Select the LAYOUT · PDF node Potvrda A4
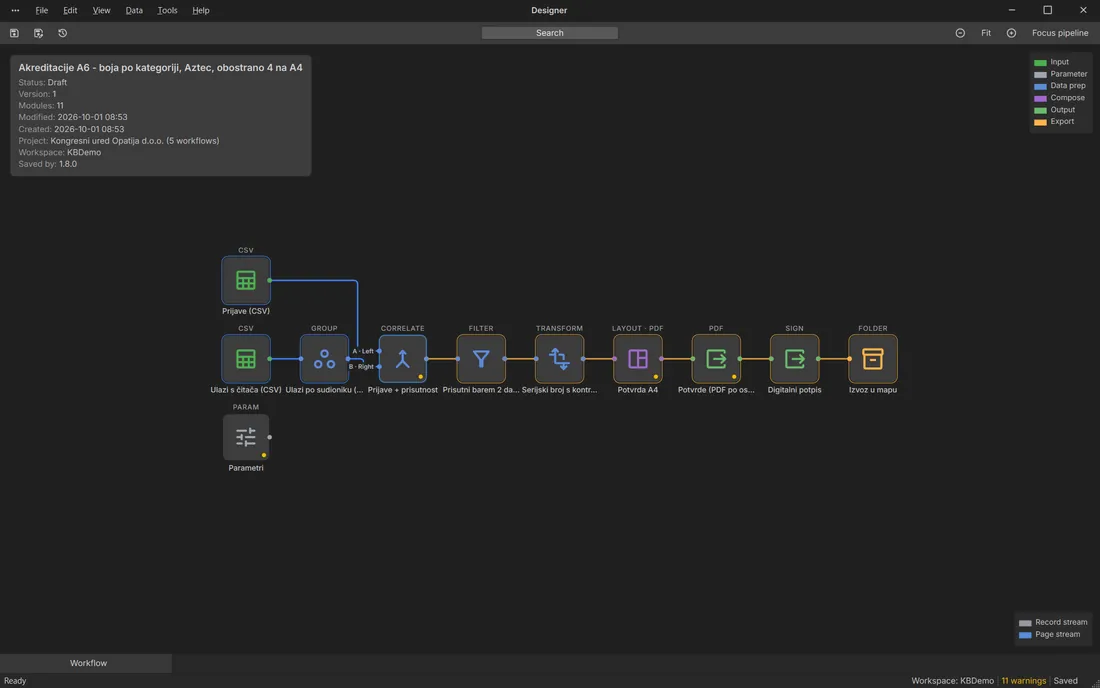The image size is (1100, 688). [638, 359]
